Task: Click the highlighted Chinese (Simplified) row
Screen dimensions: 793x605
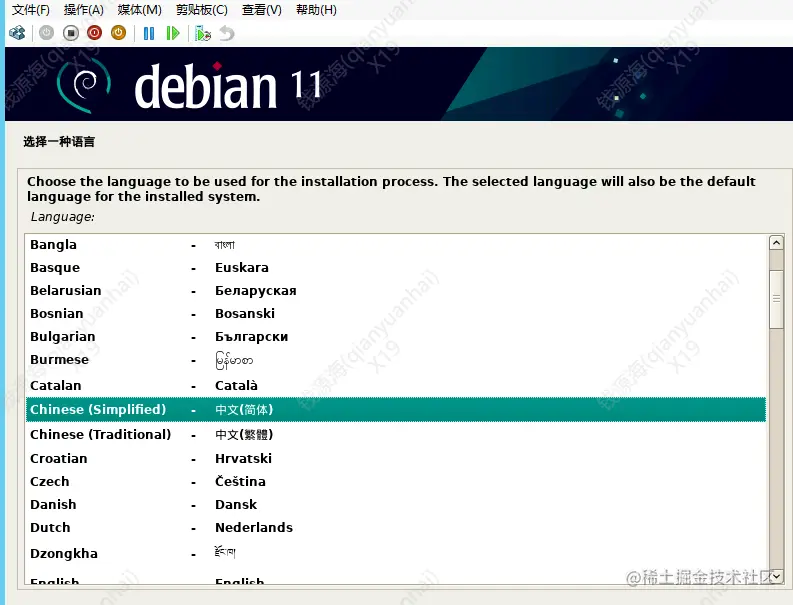Action: click(x=395, y=410)
